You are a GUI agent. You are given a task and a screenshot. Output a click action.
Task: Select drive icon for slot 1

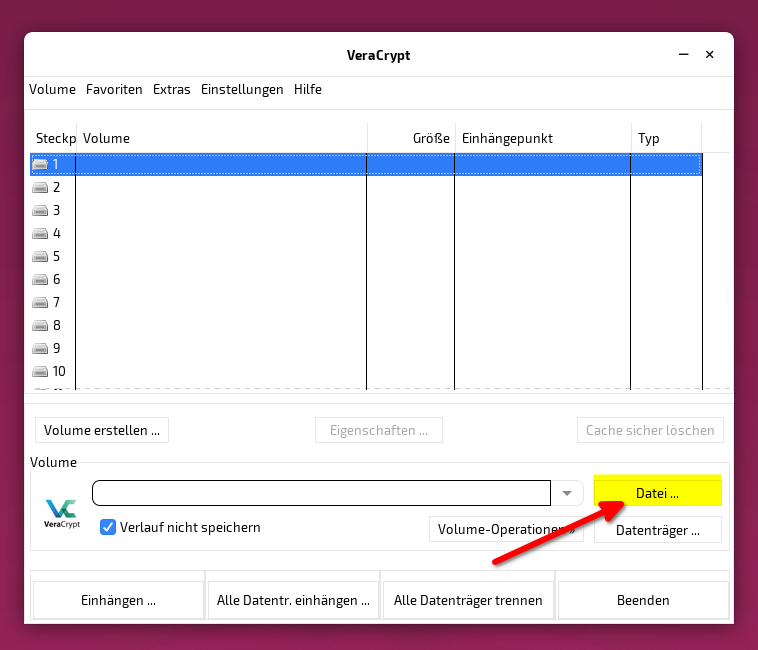click(x=40, y=165)
